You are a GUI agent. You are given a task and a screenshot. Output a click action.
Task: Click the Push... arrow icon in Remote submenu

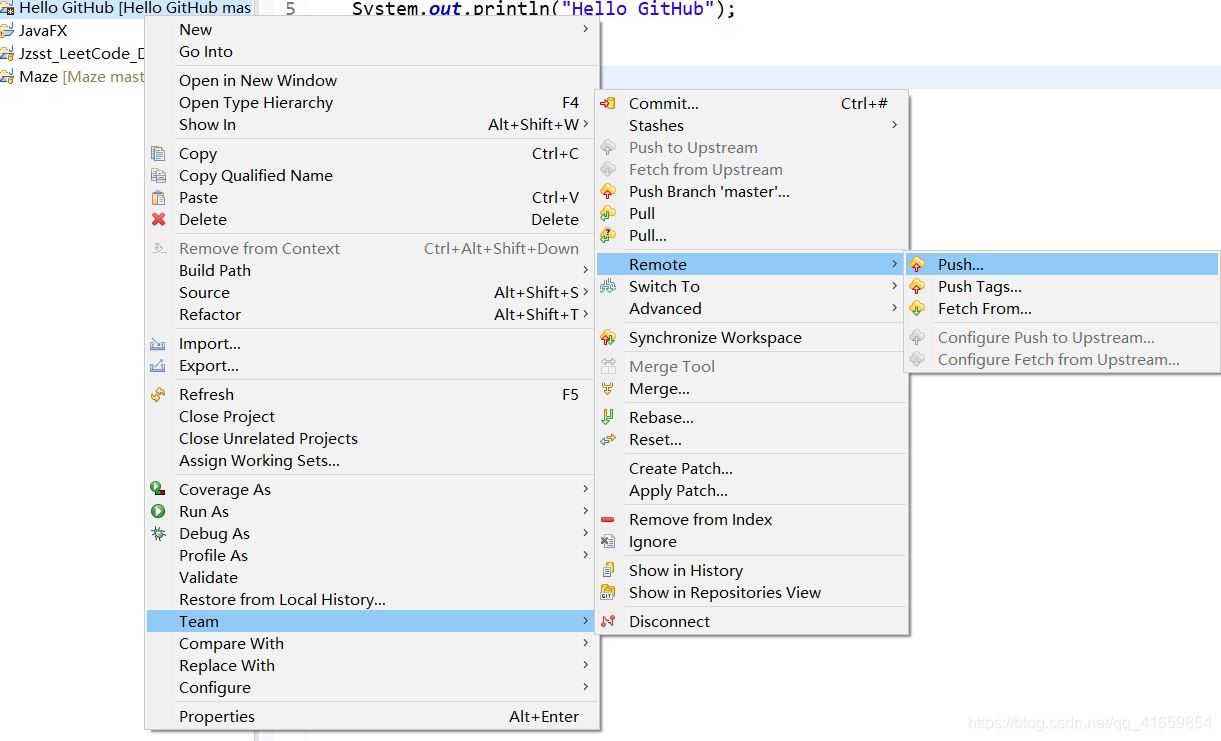(x=917, y=264)
